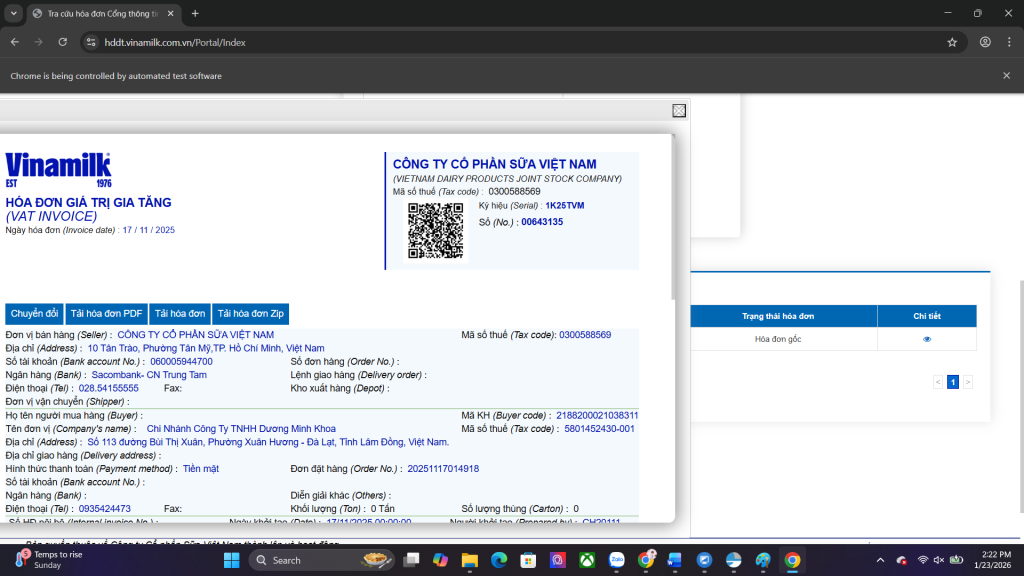Bookmark this page with the star icon
The width and height of the screenshot is (1024, 576).
[952, 42]
